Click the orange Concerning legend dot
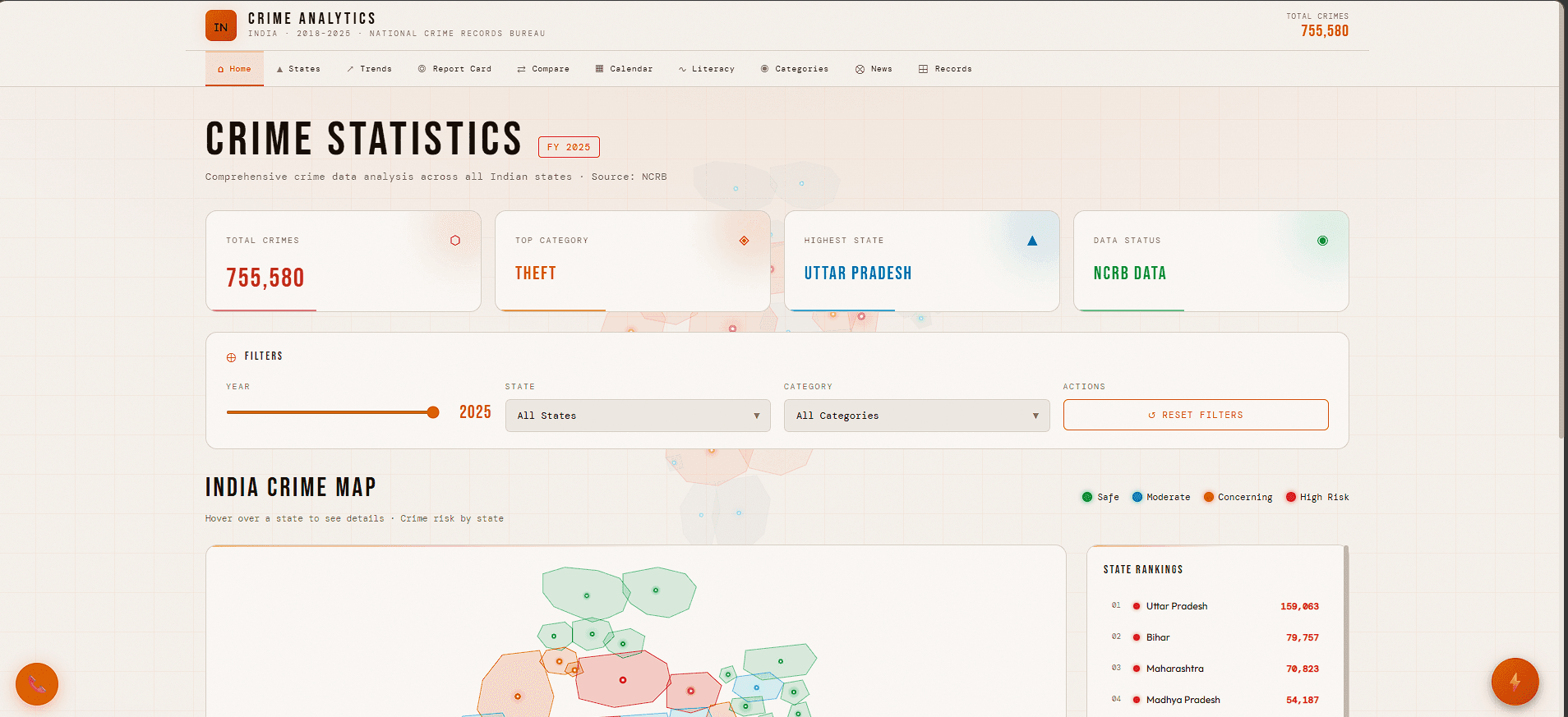Image resolution: width=1568 pixels, height=717 pixels. (x=1209, y=497)
